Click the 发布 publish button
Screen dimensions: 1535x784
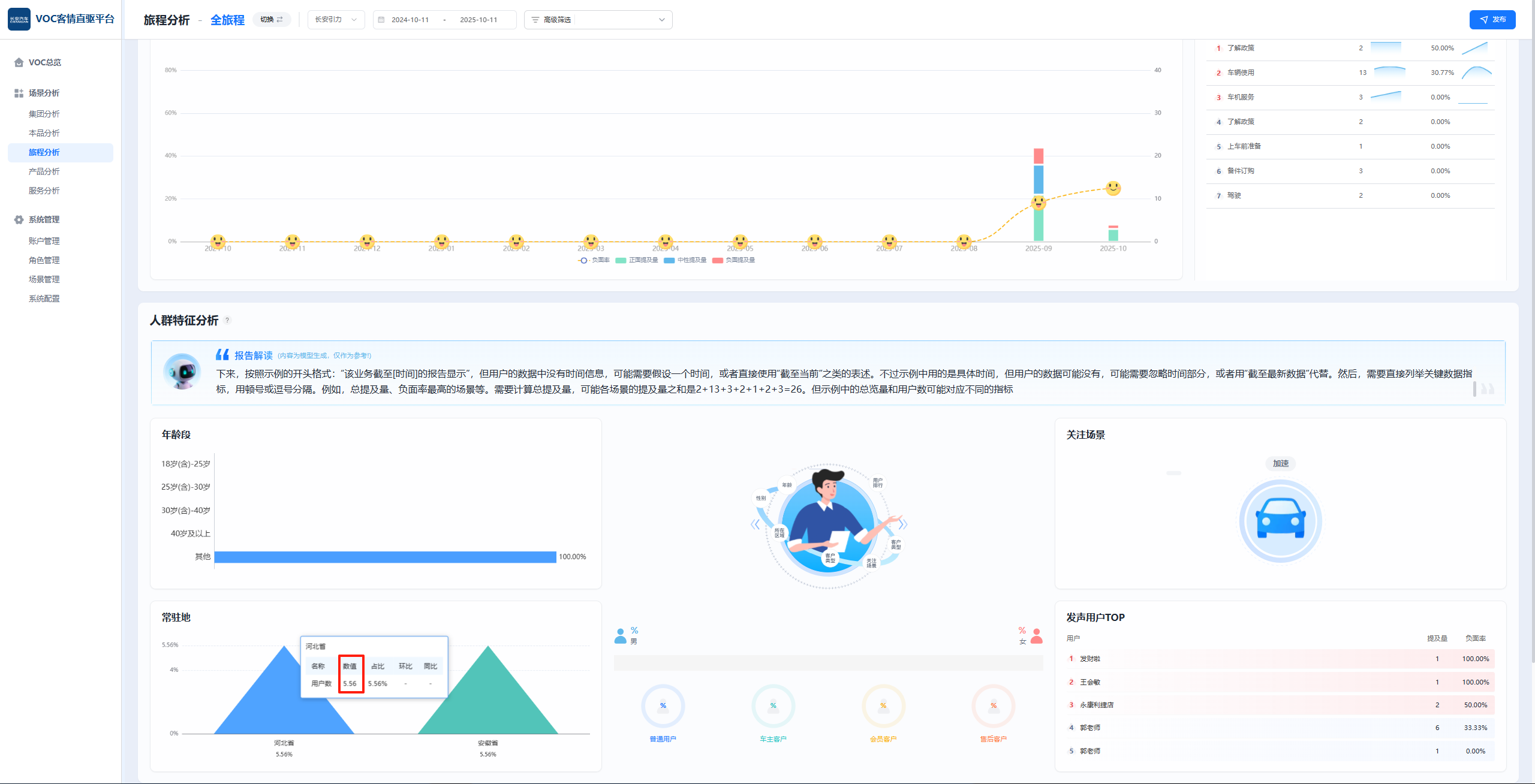pos(1492,20)
